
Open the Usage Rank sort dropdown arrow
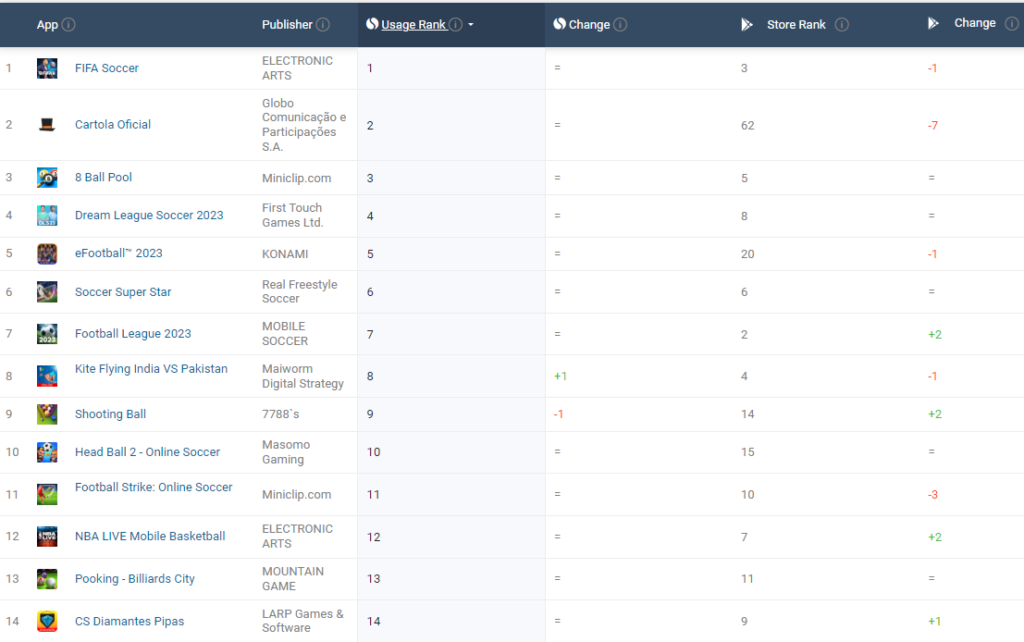[471, 25]
